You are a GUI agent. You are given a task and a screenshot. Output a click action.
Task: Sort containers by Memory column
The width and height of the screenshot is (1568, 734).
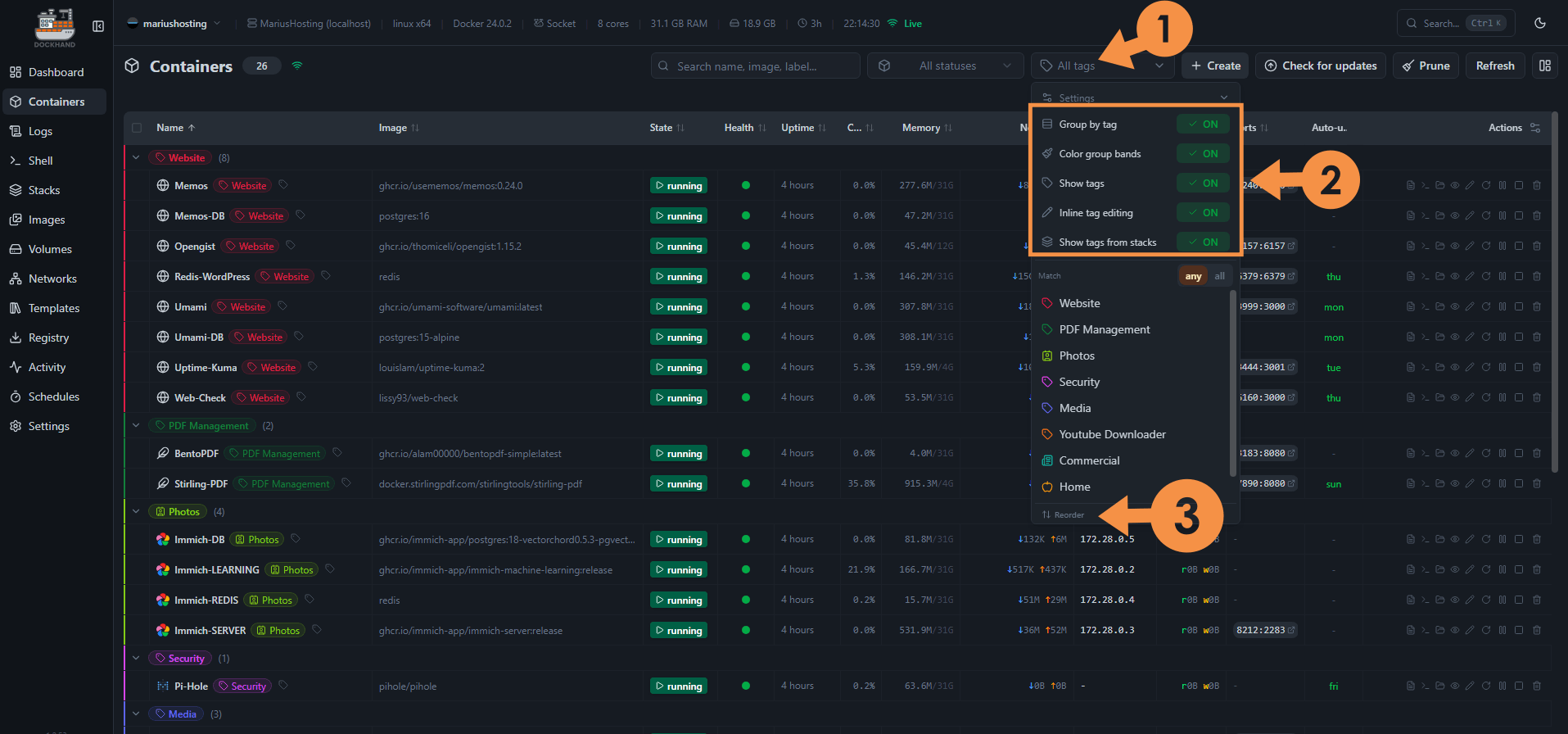point(927,128)
